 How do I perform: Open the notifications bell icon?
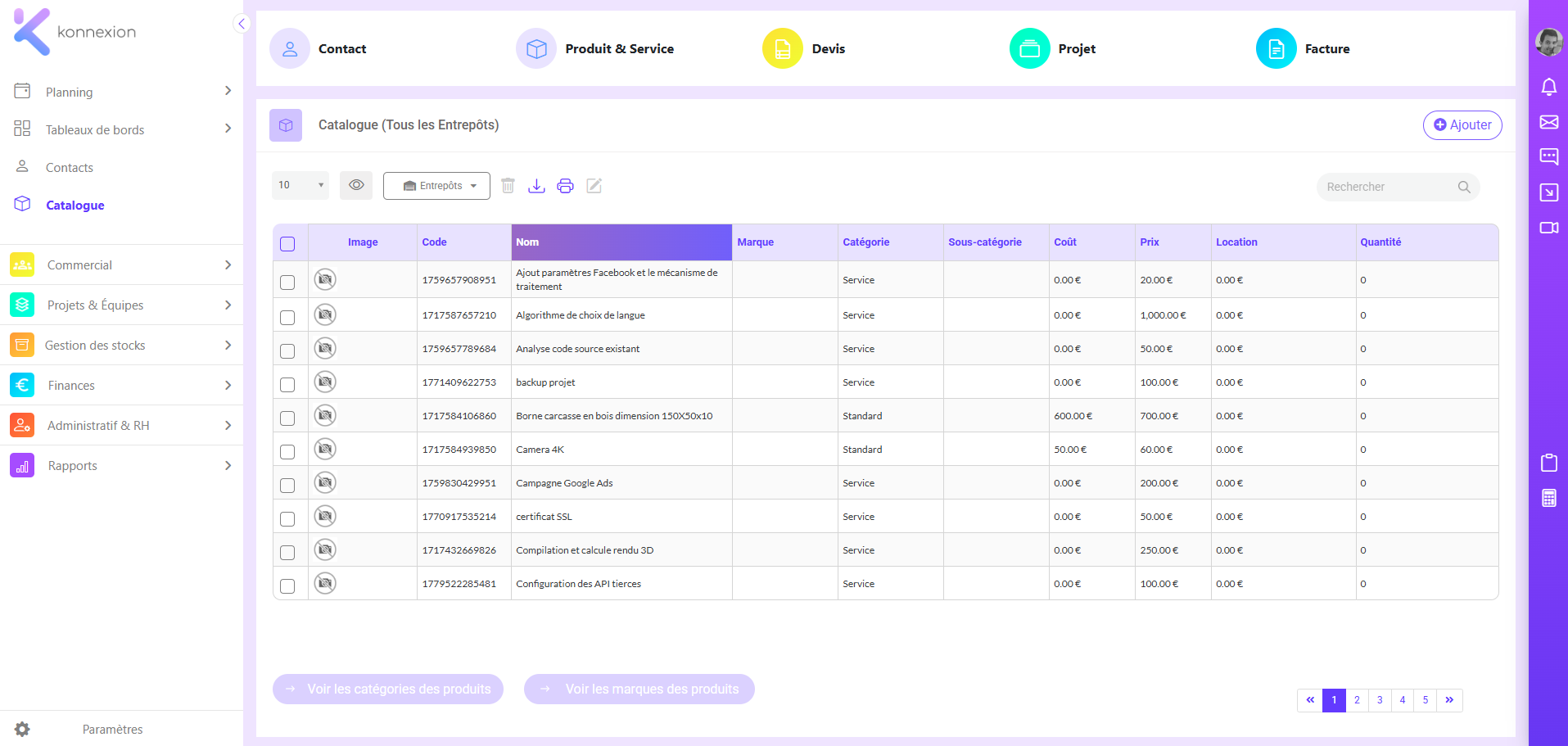(1548, 87)
